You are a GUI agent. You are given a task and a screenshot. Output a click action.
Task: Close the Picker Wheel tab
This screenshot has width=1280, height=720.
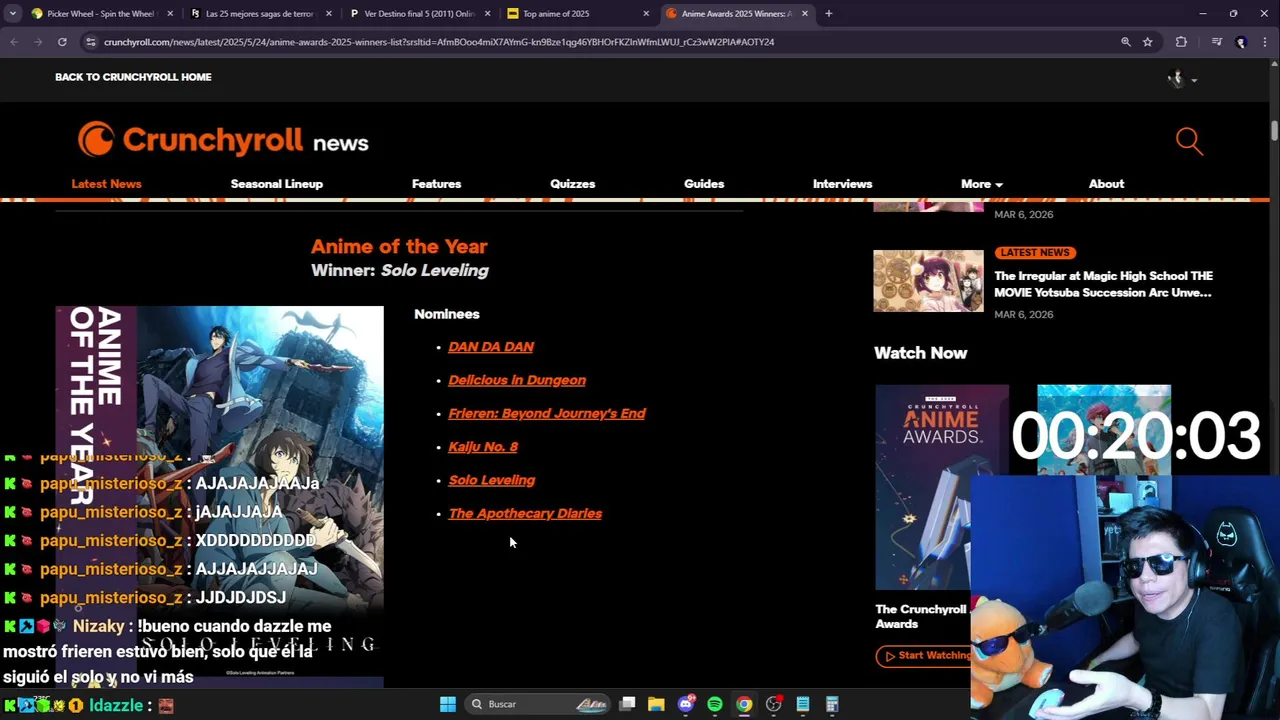point(170,14)
